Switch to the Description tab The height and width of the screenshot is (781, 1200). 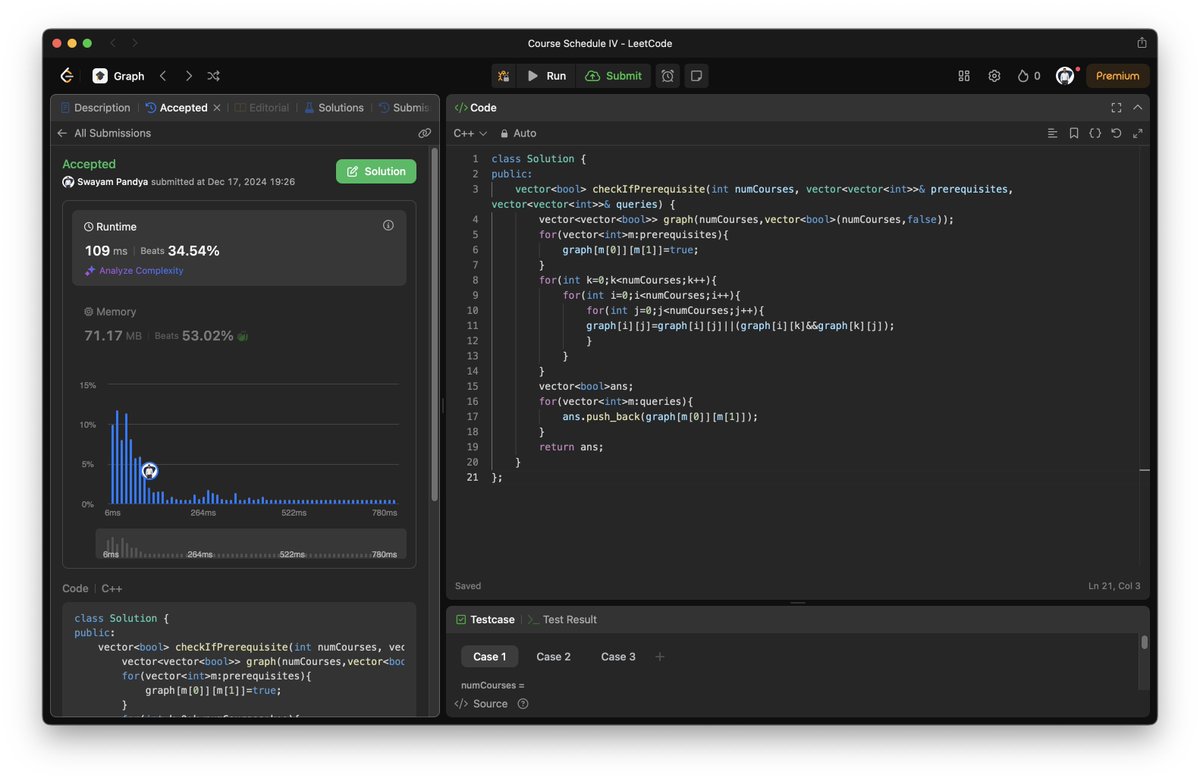click(x=95, y=108)
